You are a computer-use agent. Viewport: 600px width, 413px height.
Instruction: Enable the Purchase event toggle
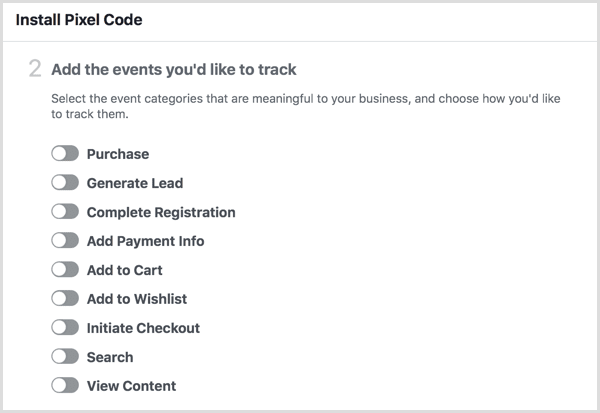[x=65, y=154]
